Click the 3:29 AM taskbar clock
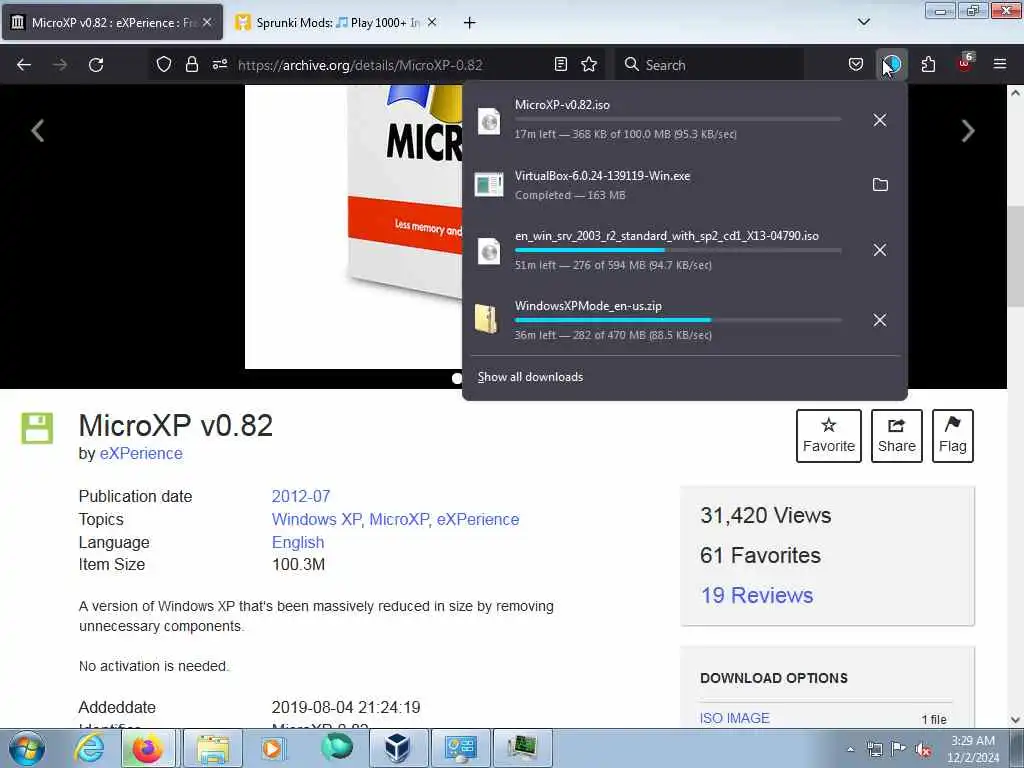Image resolution: width=1024 pixels, height=768 pixels. tap(973, 749)
